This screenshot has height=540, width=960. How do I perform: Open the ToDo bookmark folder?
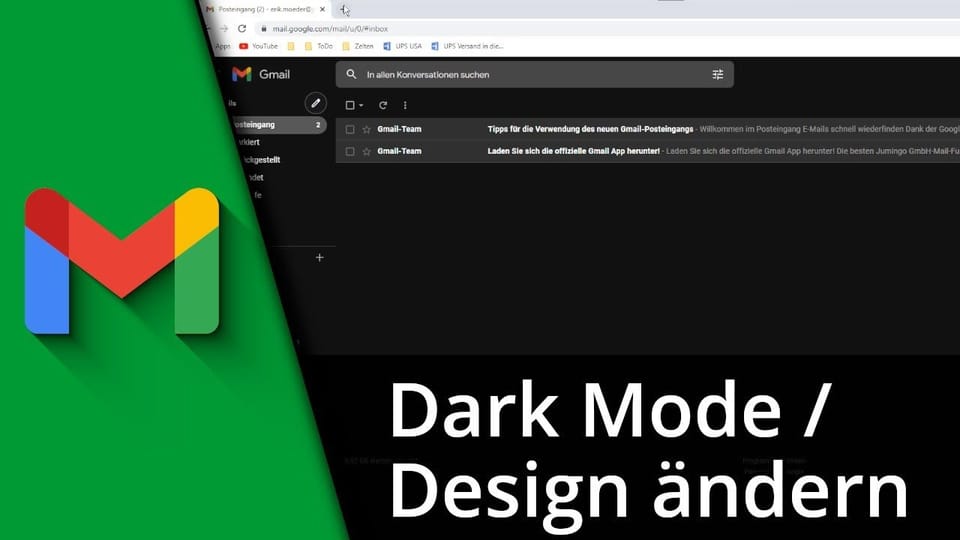point(318,46)
